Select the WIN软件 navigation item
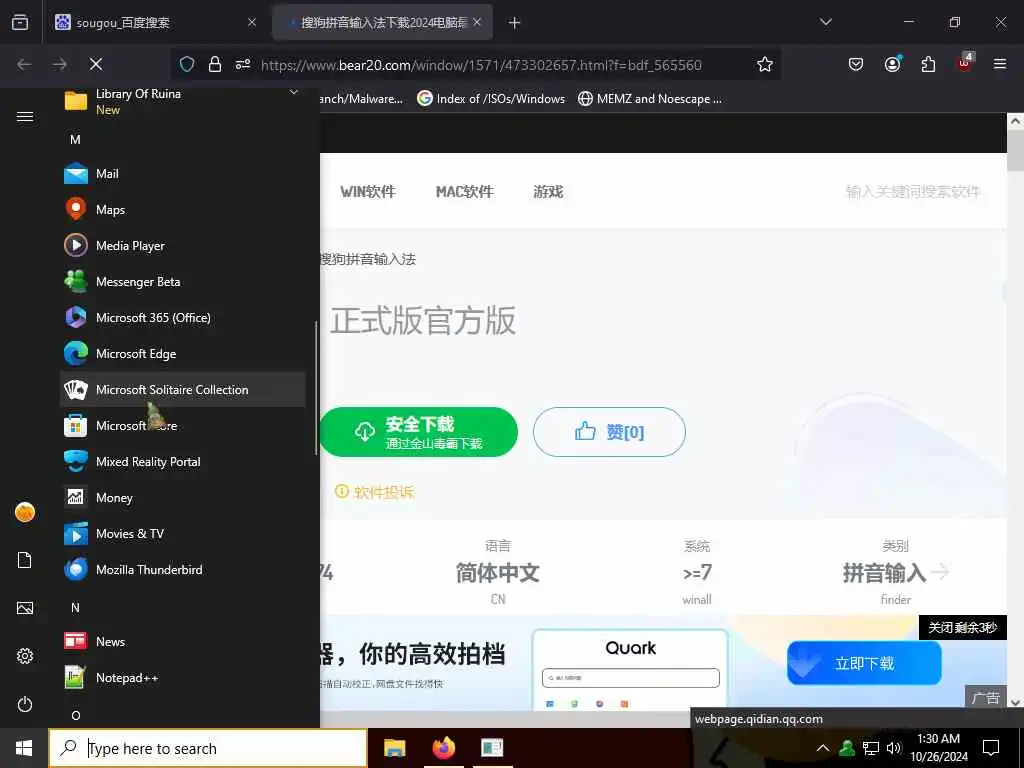Viewport: 1024px width, 768px height. 368,191
